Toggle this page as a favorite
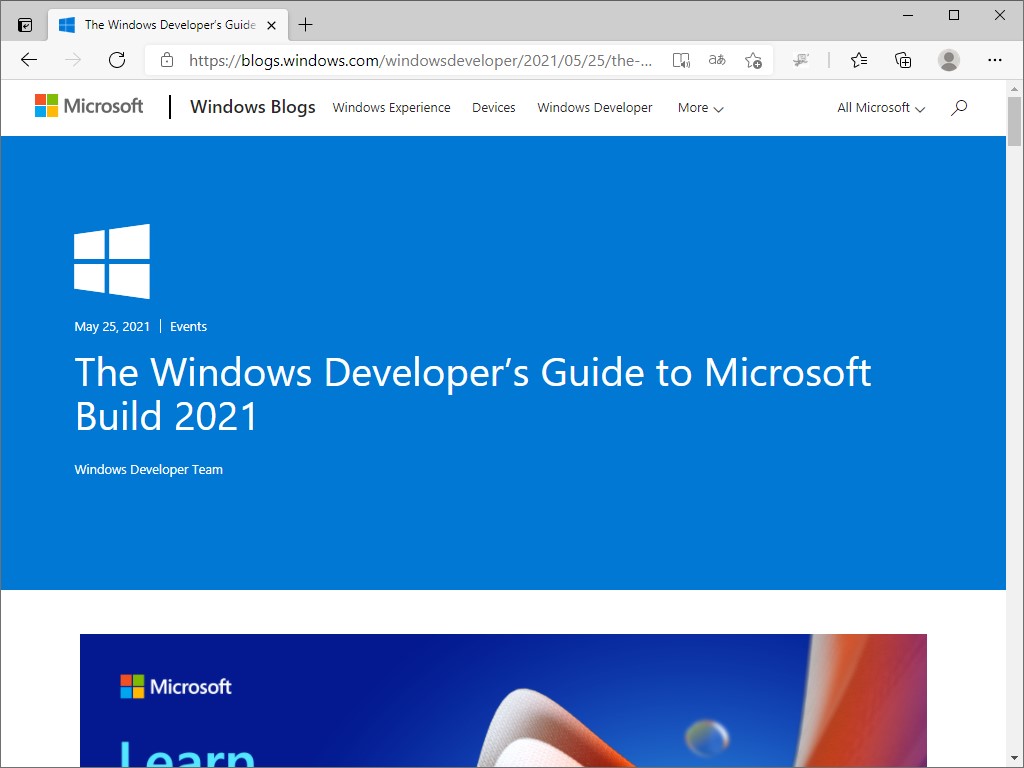This screenshot has width=1024, height=768. (753, 60)
